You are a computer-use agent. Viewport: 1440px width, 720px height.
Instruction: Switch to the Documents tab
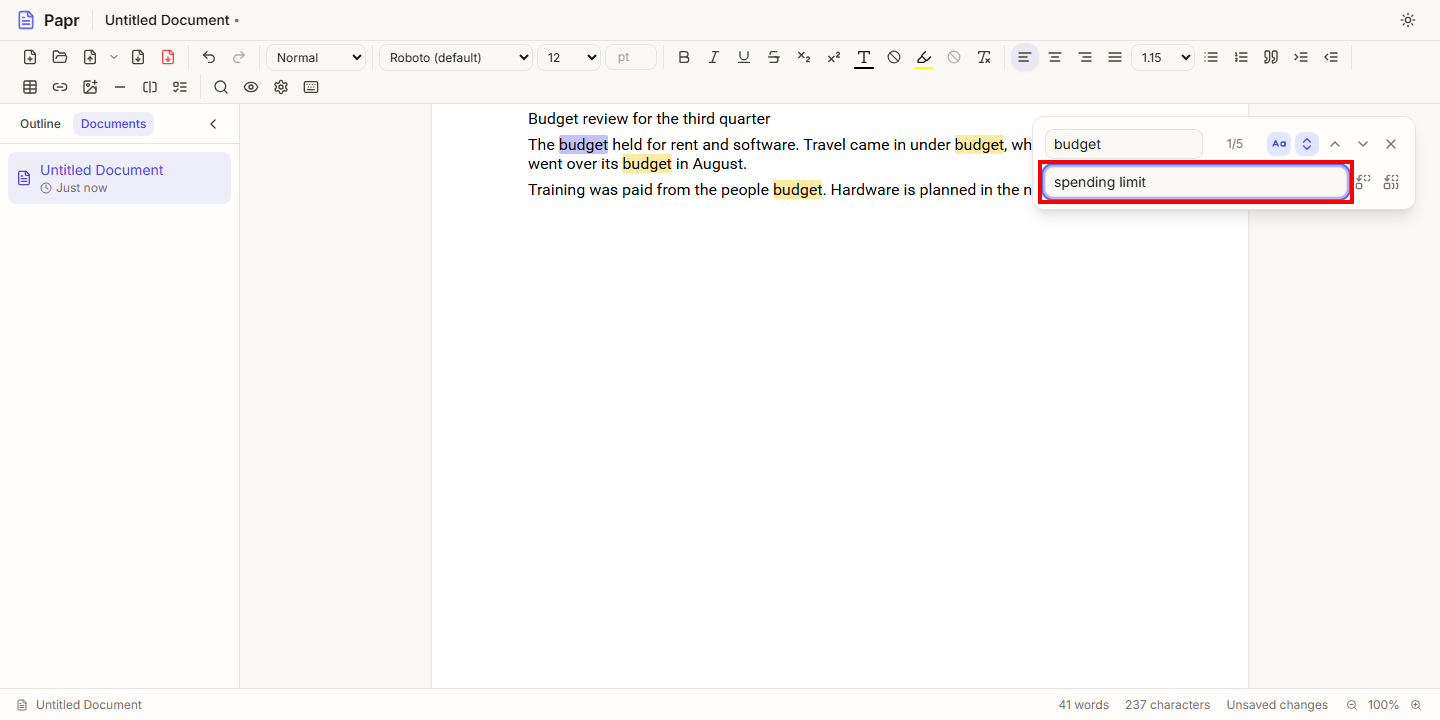click(x=114, y=124)
